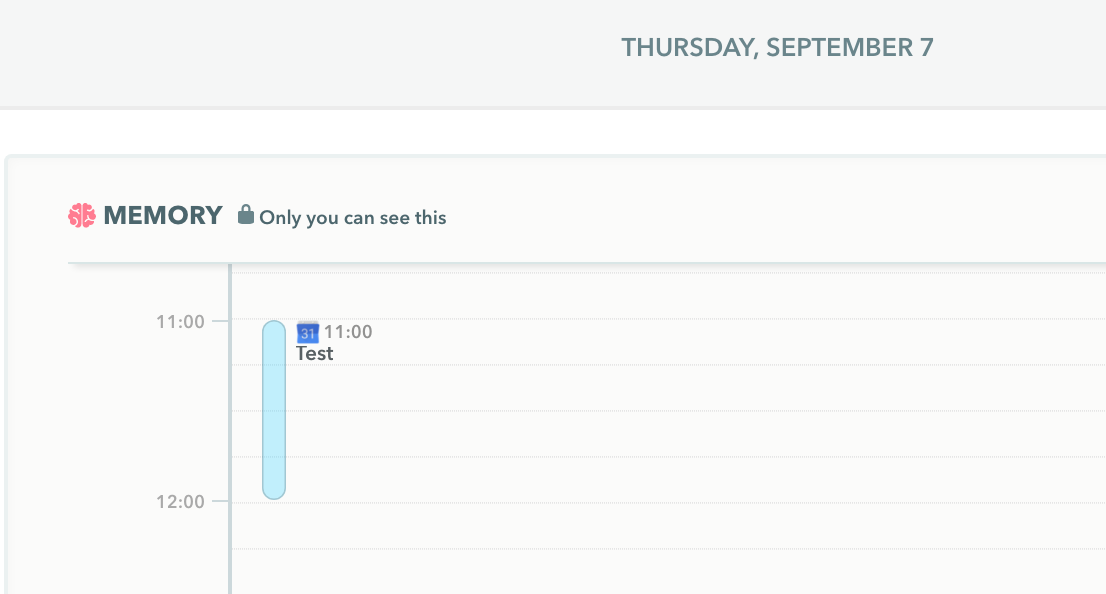Click the lock privacy icon

click(245, 214)
